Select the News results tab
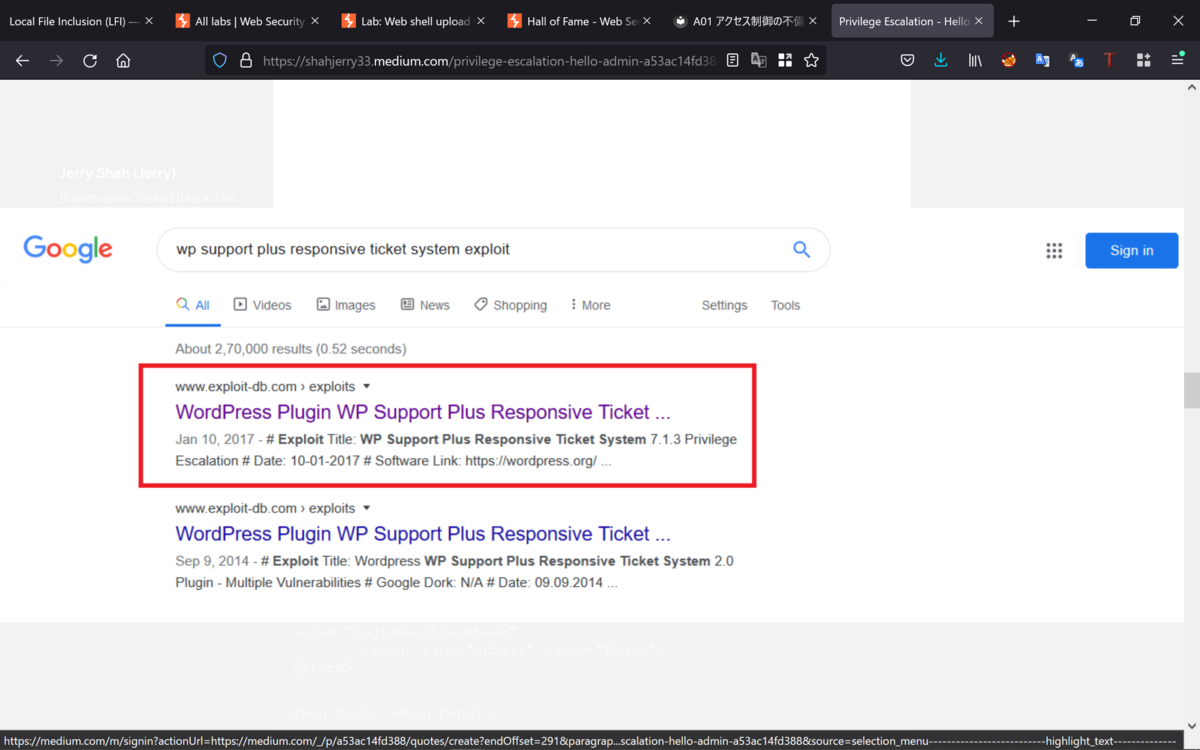Screen dimensions: 1200x750 tap(425, 305)
